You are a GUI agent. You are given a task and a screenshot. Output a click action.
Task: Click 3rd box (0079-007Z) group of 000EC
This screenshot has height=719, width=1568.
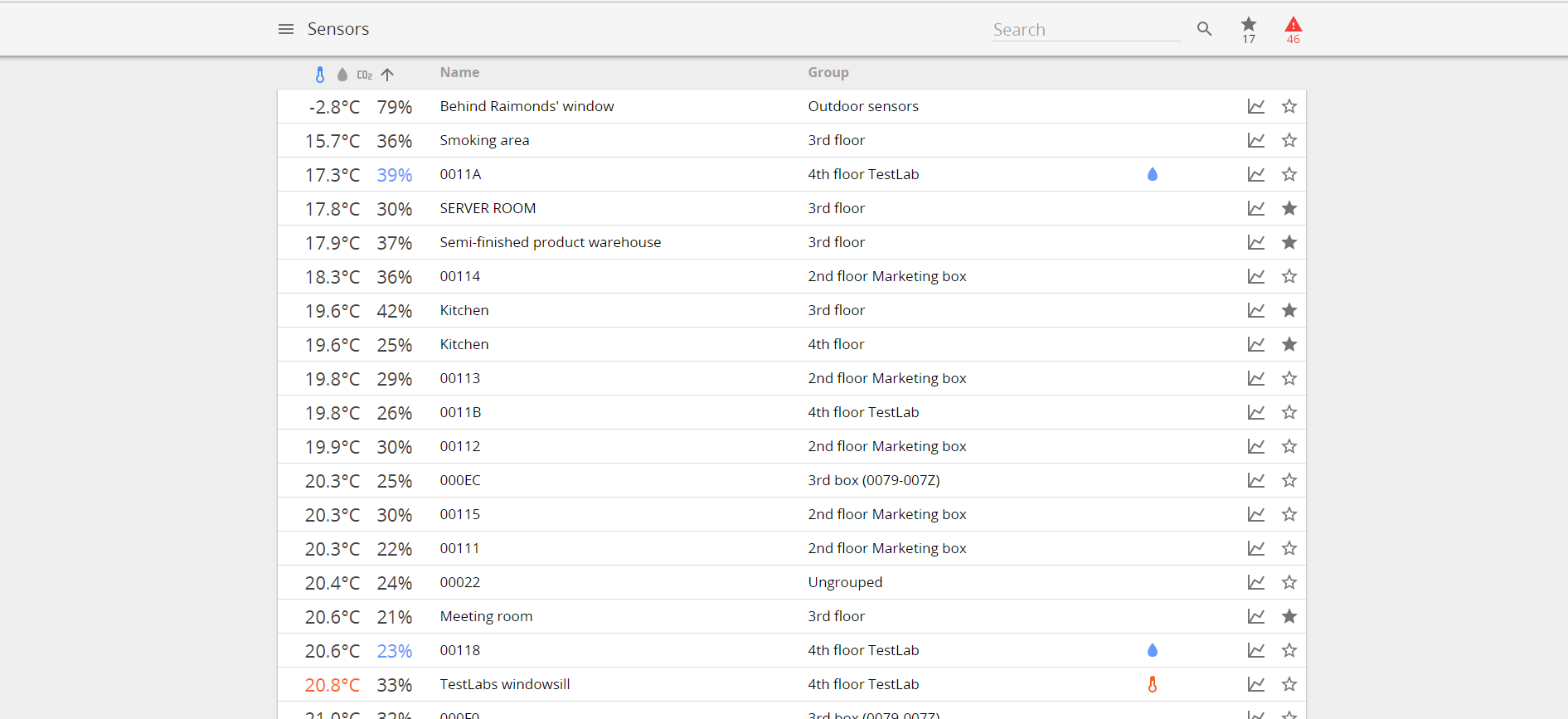click(874, 480)
